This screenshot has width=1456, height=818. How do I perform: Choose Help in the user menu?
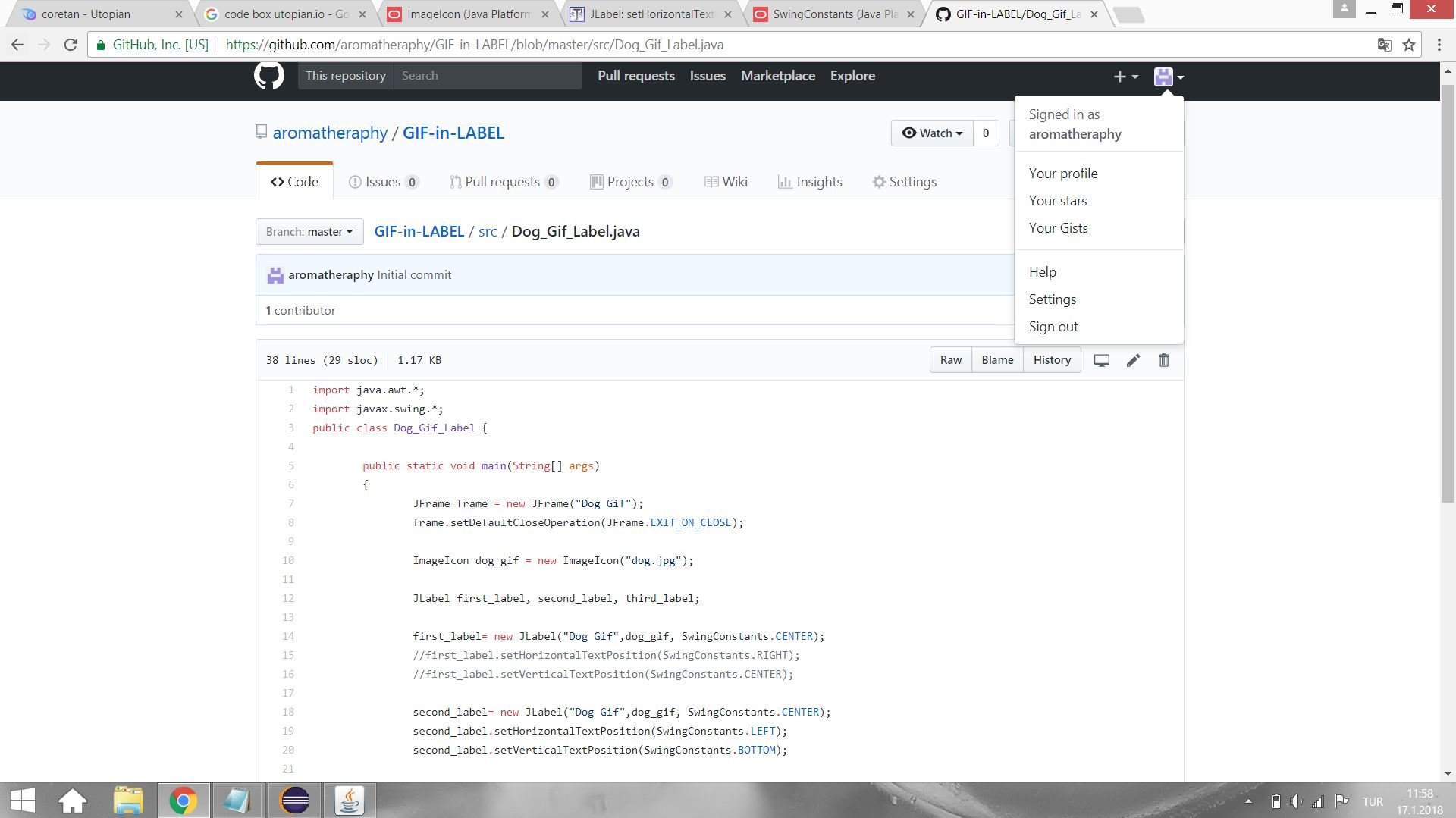point(1099,272)
